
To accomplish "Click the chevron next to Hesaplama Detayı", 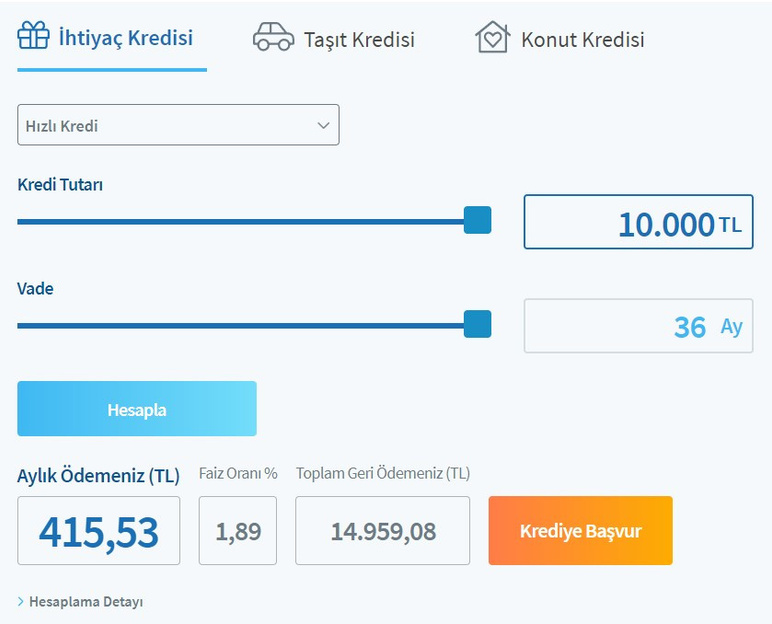I will coord(21,601).
